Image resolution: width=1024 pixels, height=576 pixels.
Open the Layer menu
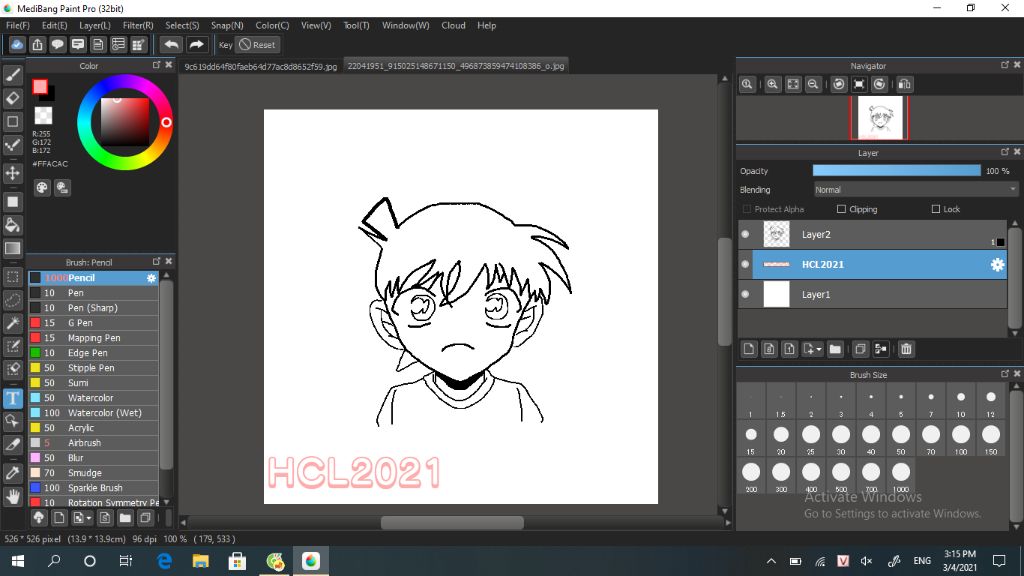95,25
